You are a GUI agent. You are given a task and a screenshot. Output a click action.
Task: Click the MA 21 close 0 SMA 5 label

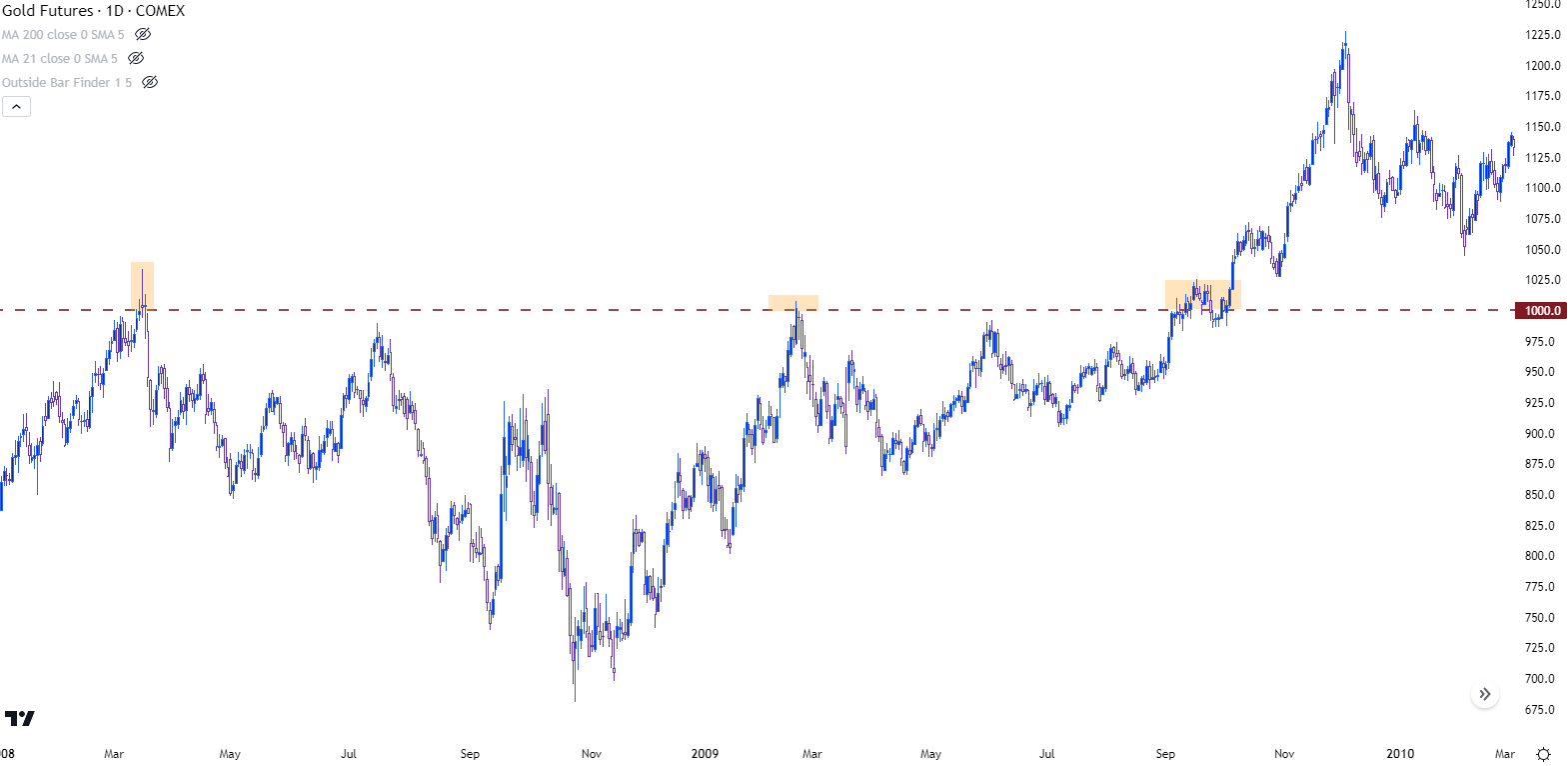60,58
